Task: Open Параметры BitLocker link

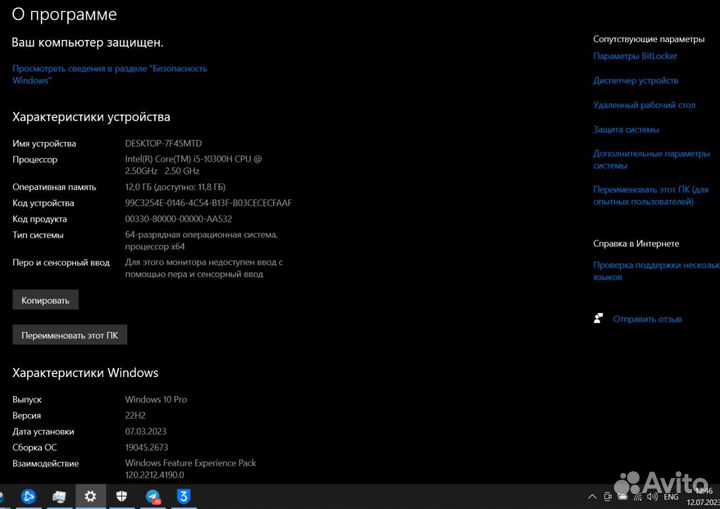Action: tap(635, 56)
